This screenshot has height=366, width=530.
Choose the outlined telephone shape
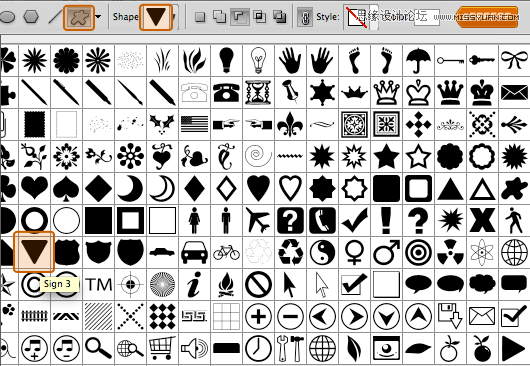coord(194,93)
